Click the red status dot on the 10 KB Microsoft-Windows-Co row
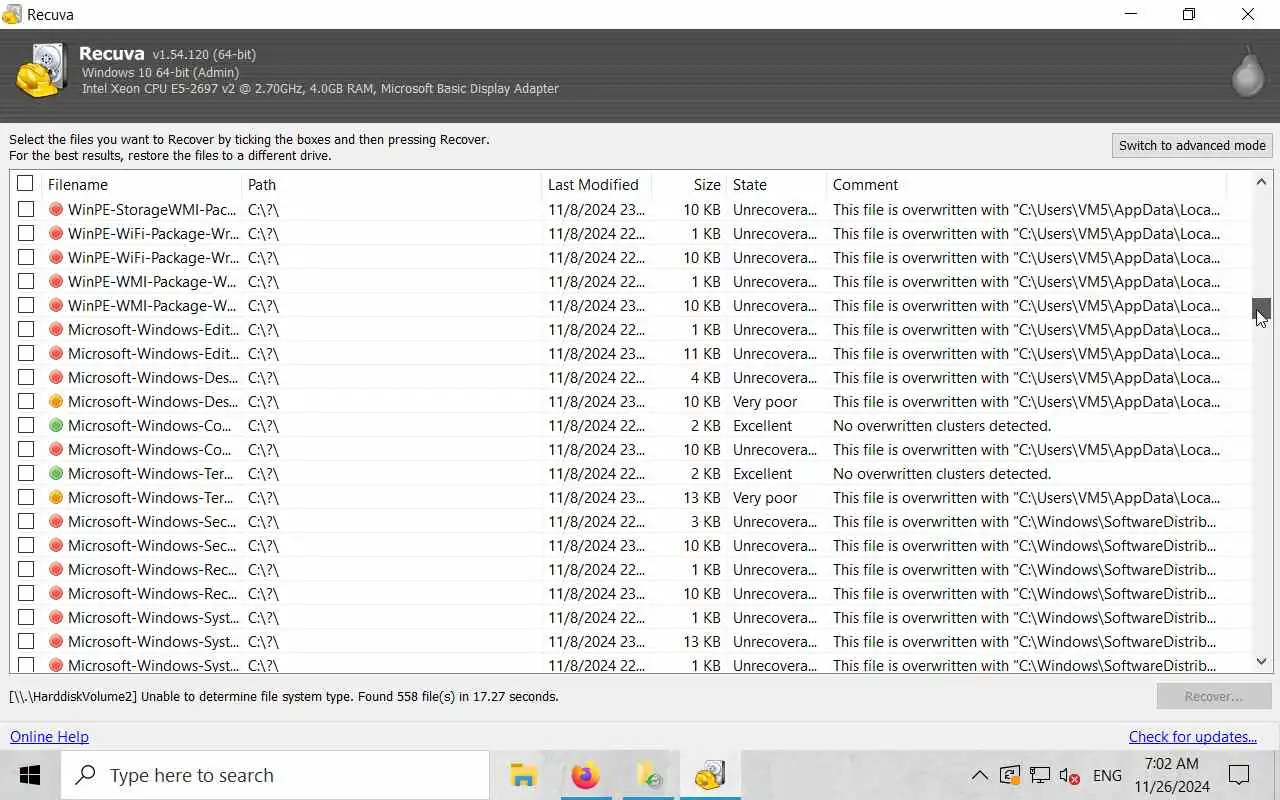 pos(56,450)
